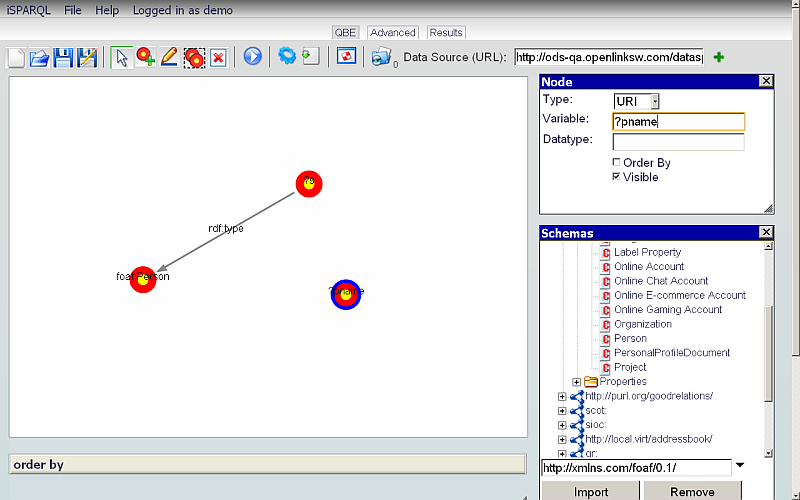The image size is (800, 500).
Task: Click the Organization class icon in Schemas
Action: click(x=606, y=324)
